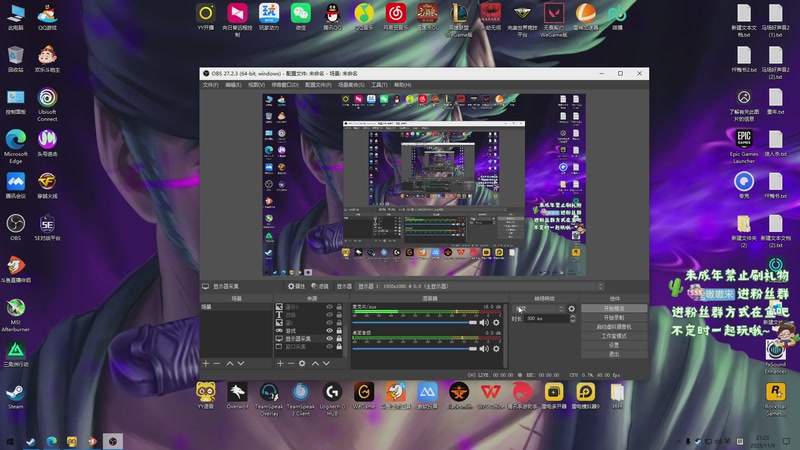Open transition properties gear icon
Viewport: 800px width, 450px height.
point(571,309)
